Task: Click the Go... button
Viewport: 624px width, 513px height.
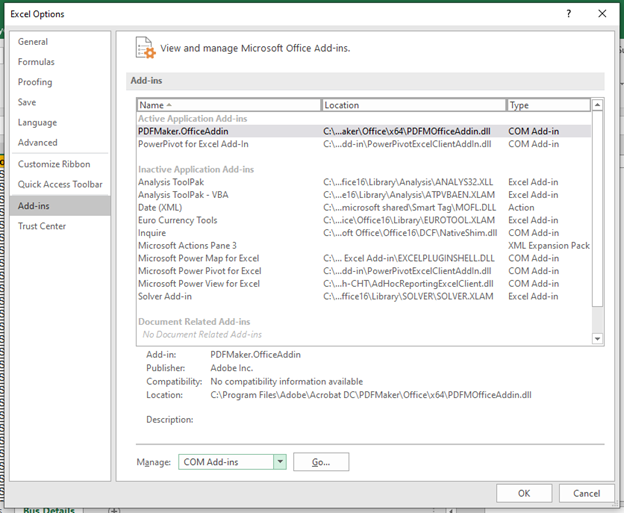Action: point(321,462)
